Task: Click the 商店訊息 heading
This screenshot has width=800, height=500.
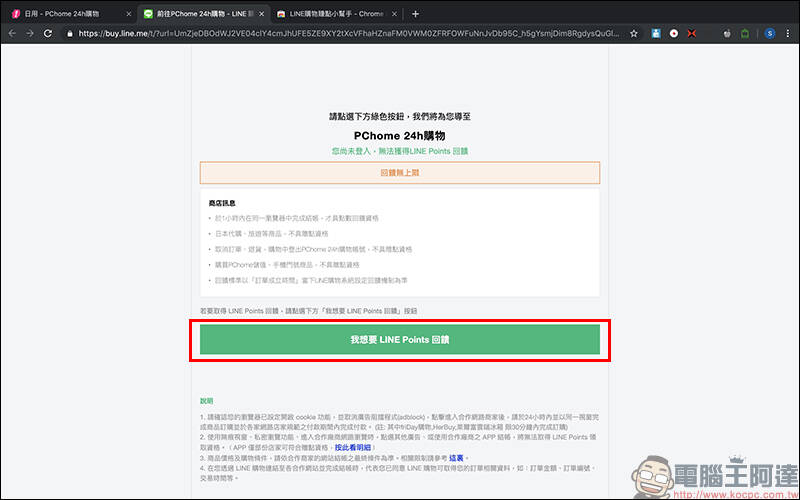Action: 222,203
